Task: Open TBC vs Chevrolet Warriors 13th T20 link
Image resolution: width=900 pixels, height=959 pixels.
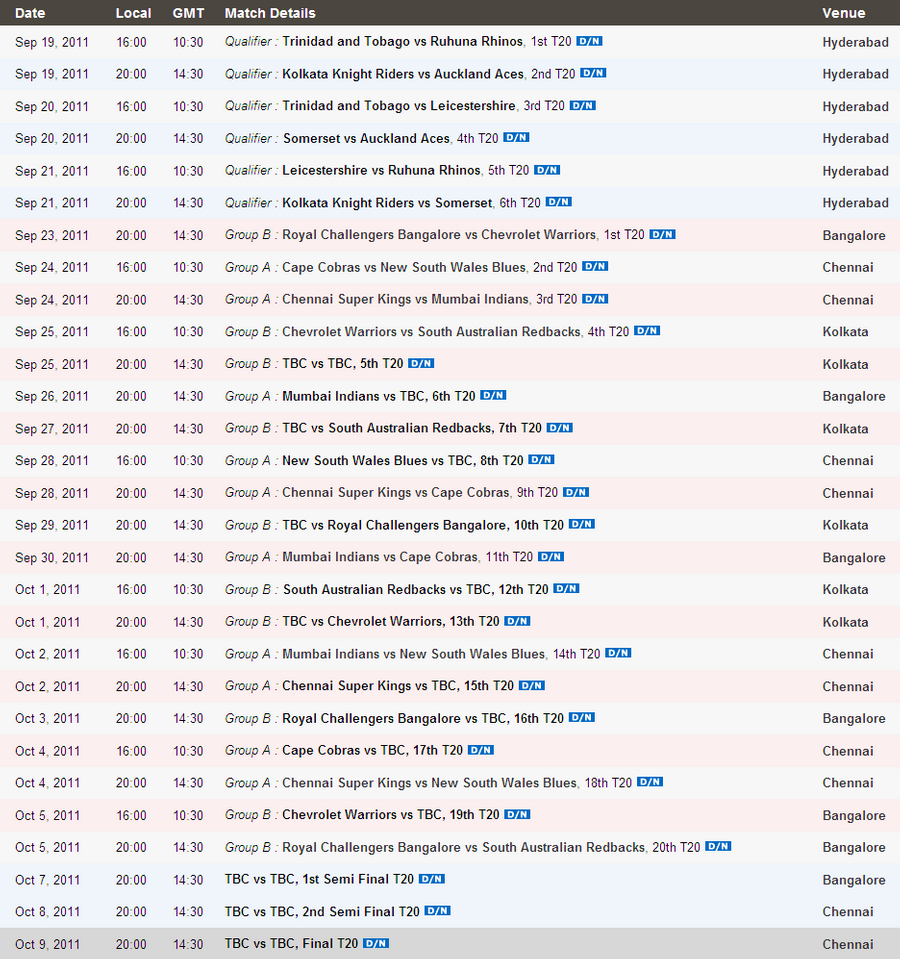Action: pyautogui.click(x=391, y=621)
